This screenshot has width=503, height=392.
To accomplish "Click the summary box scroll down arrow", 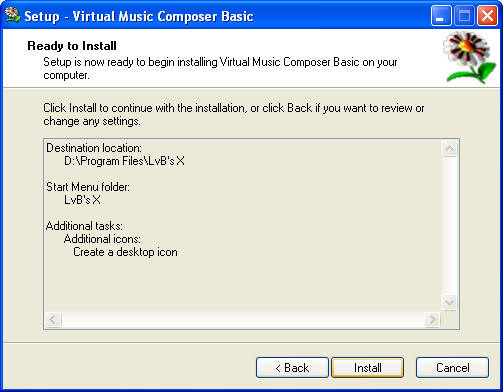I will tap(449, 303).
